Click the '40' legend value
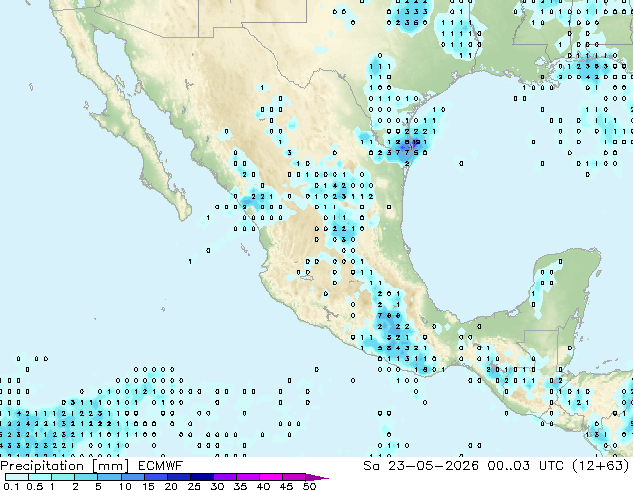Screen dimensions: 634x490 pyautogui.click(x=263, y=486)
